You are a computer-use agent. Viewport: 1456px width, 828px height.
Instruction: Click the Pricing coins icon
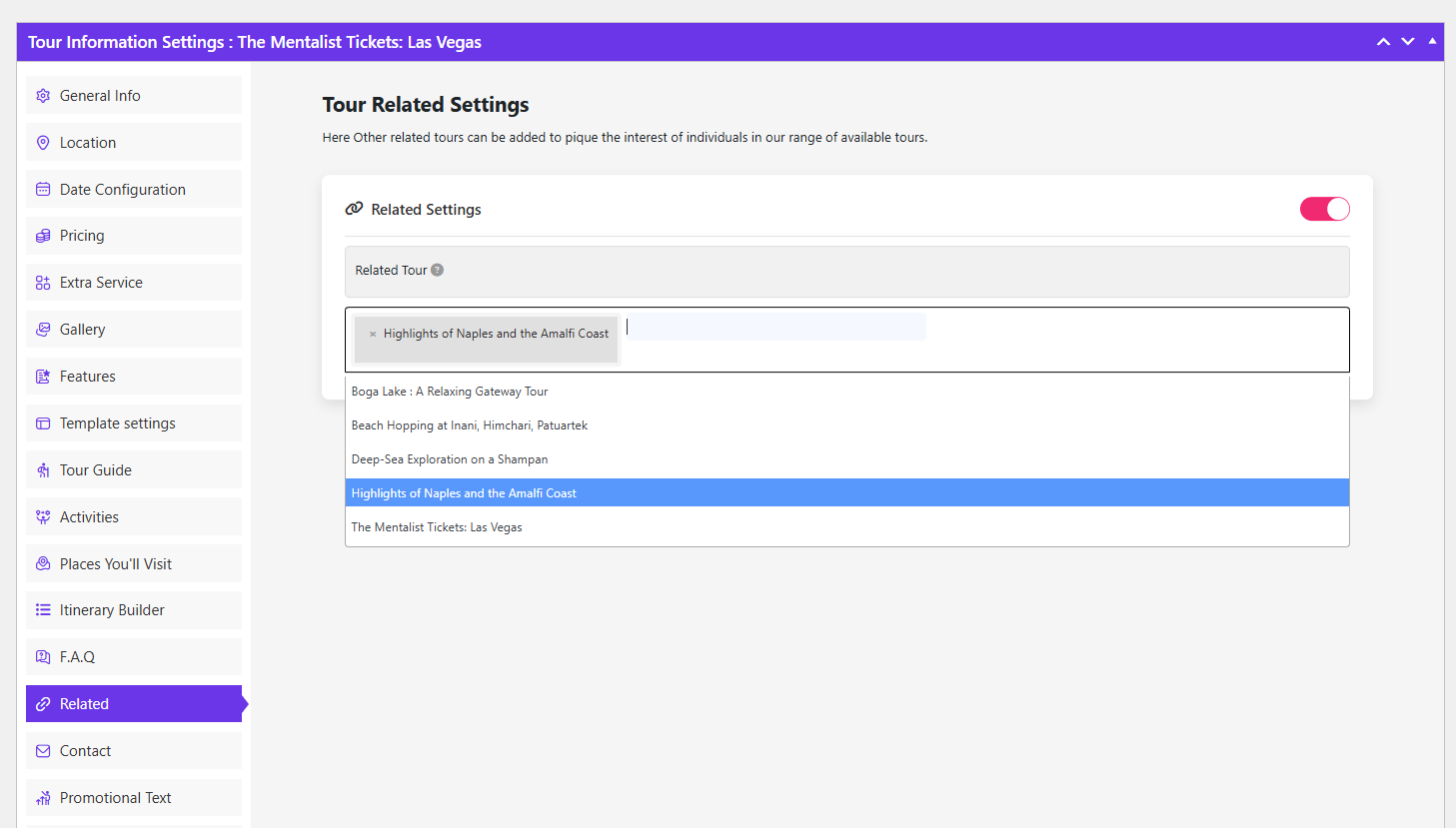43,236
